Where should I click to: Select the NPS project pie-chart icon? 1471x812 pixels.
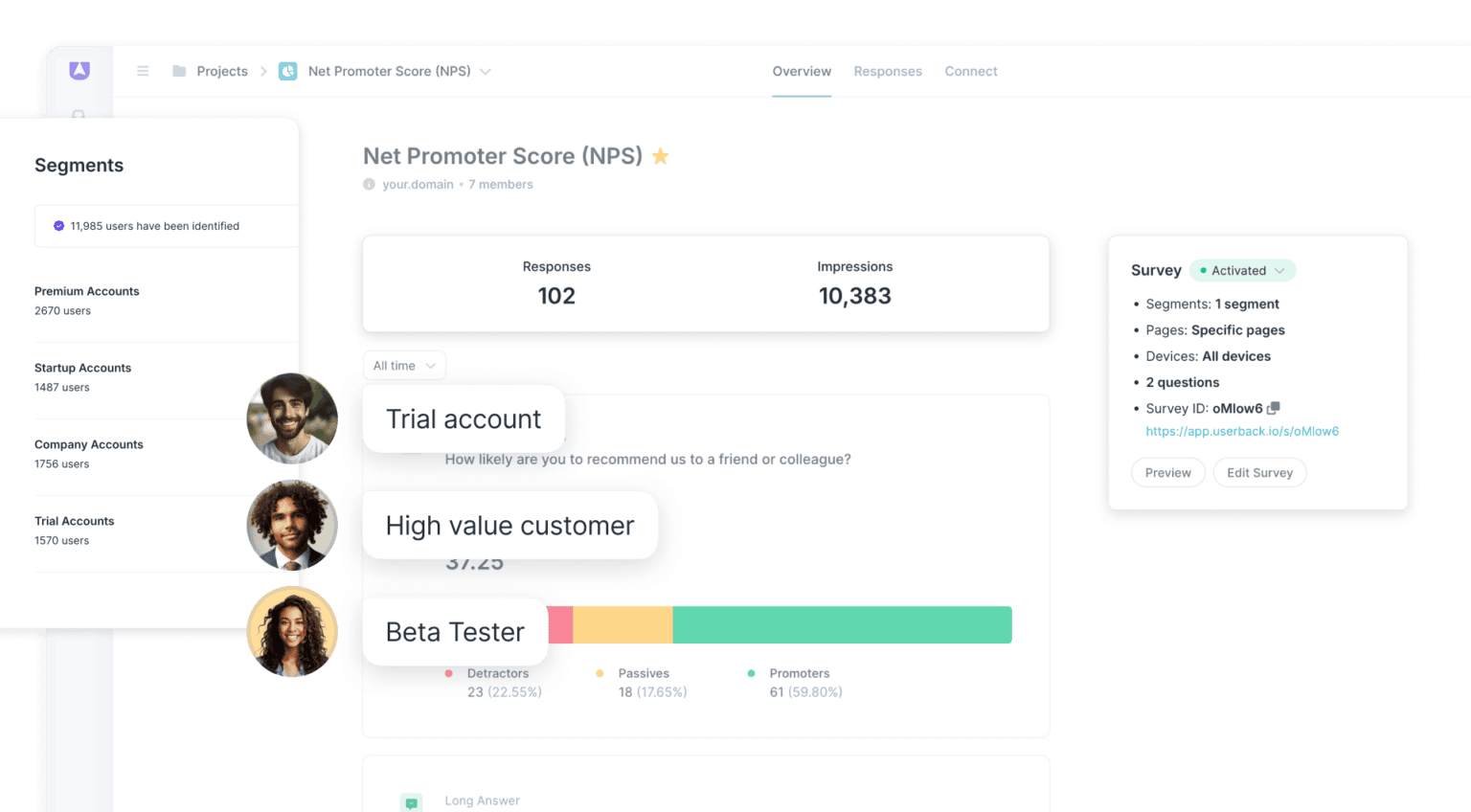pos(287,71)
